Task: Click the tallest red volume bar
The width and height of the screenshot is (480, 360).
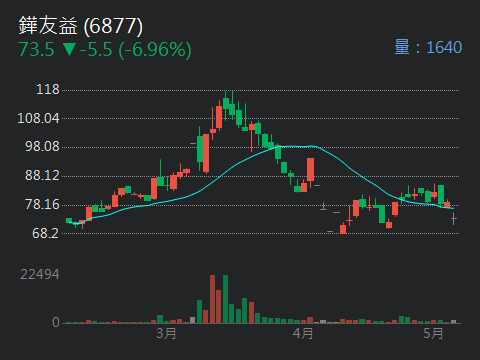Action: tap(212, 299)
